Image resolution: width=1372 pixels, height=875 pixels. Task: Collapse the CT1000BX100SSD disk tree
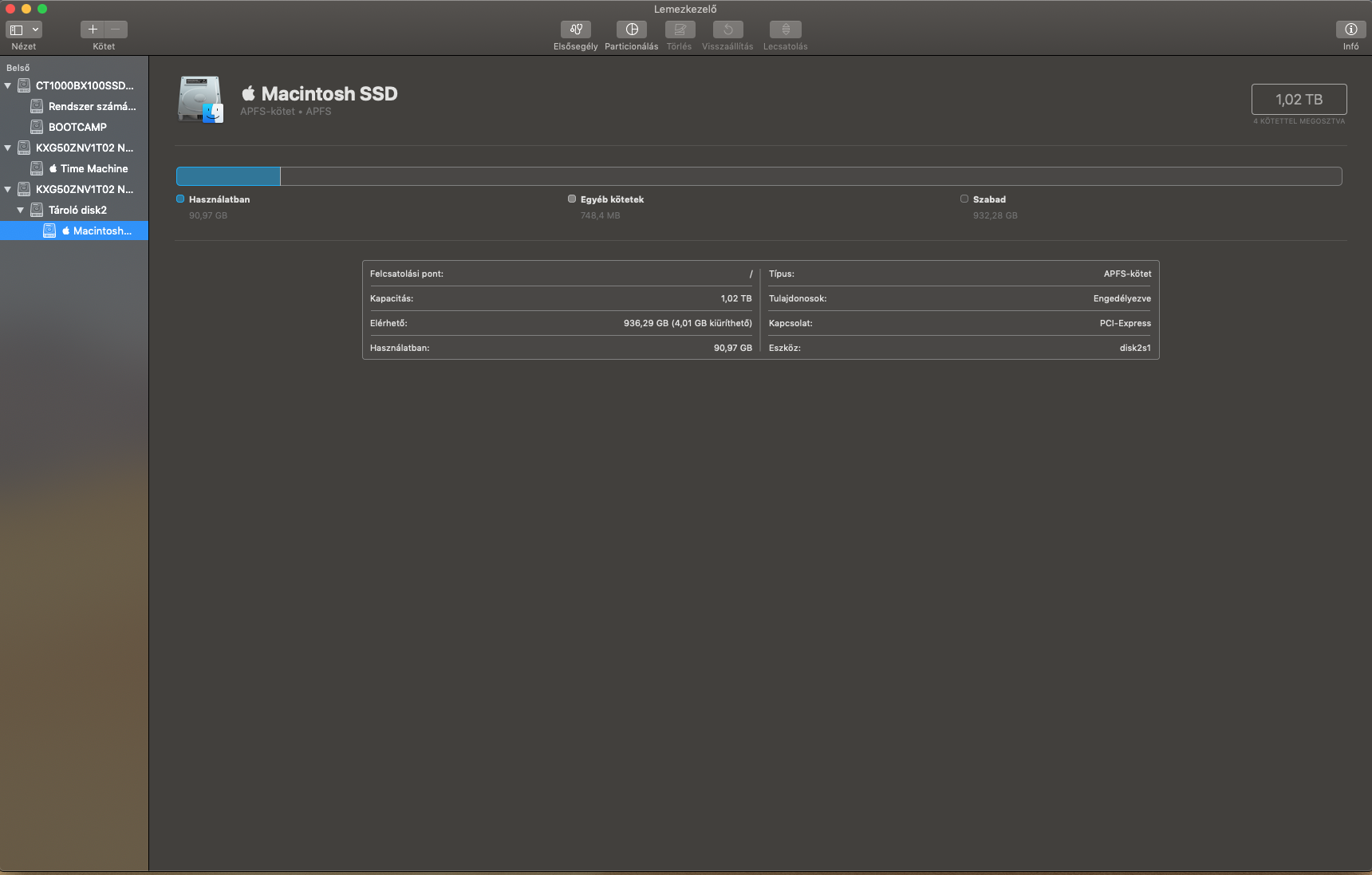pyautogui.click(x=8, y=85)
